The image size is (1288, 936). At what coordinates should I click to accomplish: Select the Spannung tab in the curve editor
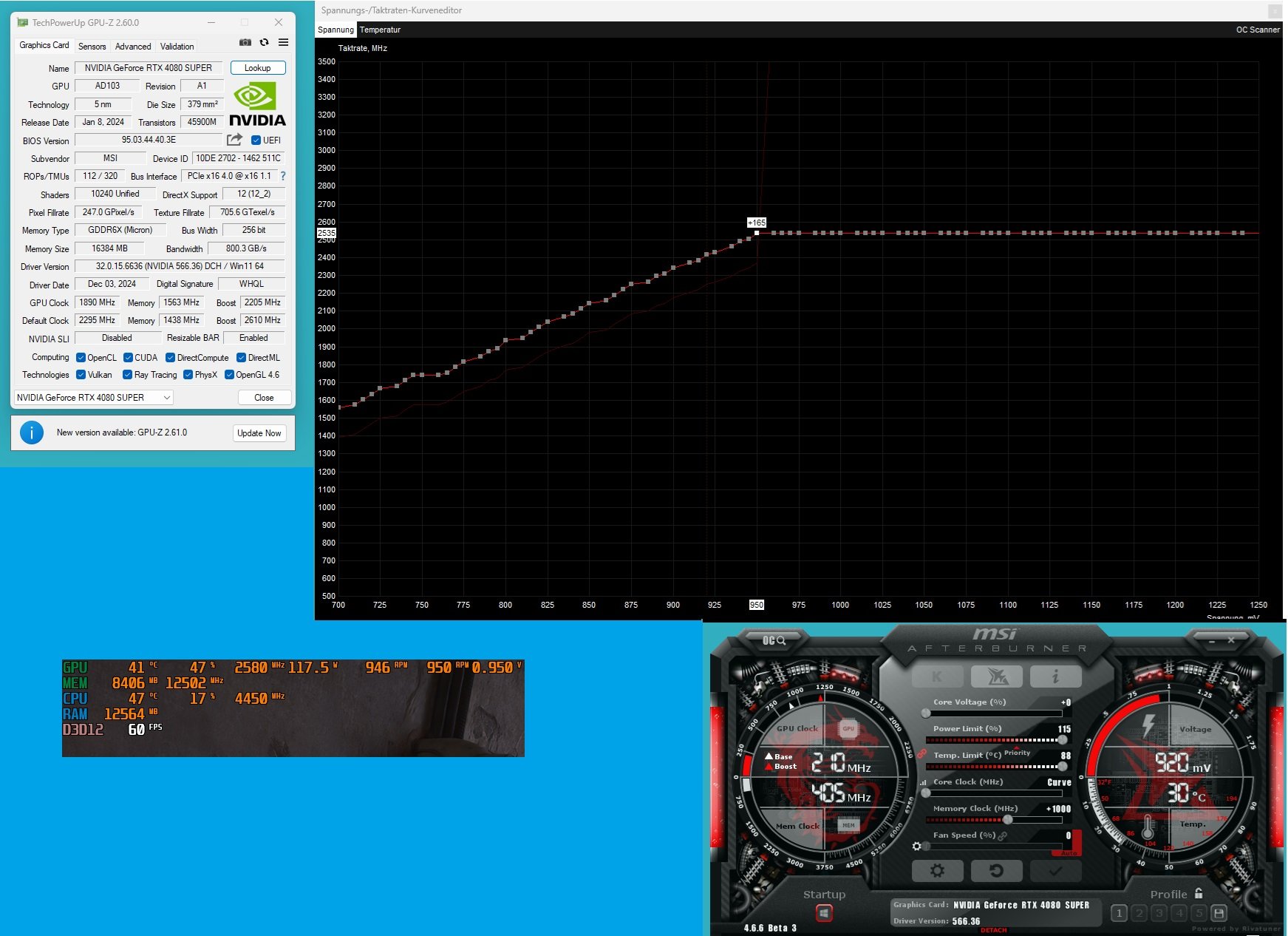[335, 30]
